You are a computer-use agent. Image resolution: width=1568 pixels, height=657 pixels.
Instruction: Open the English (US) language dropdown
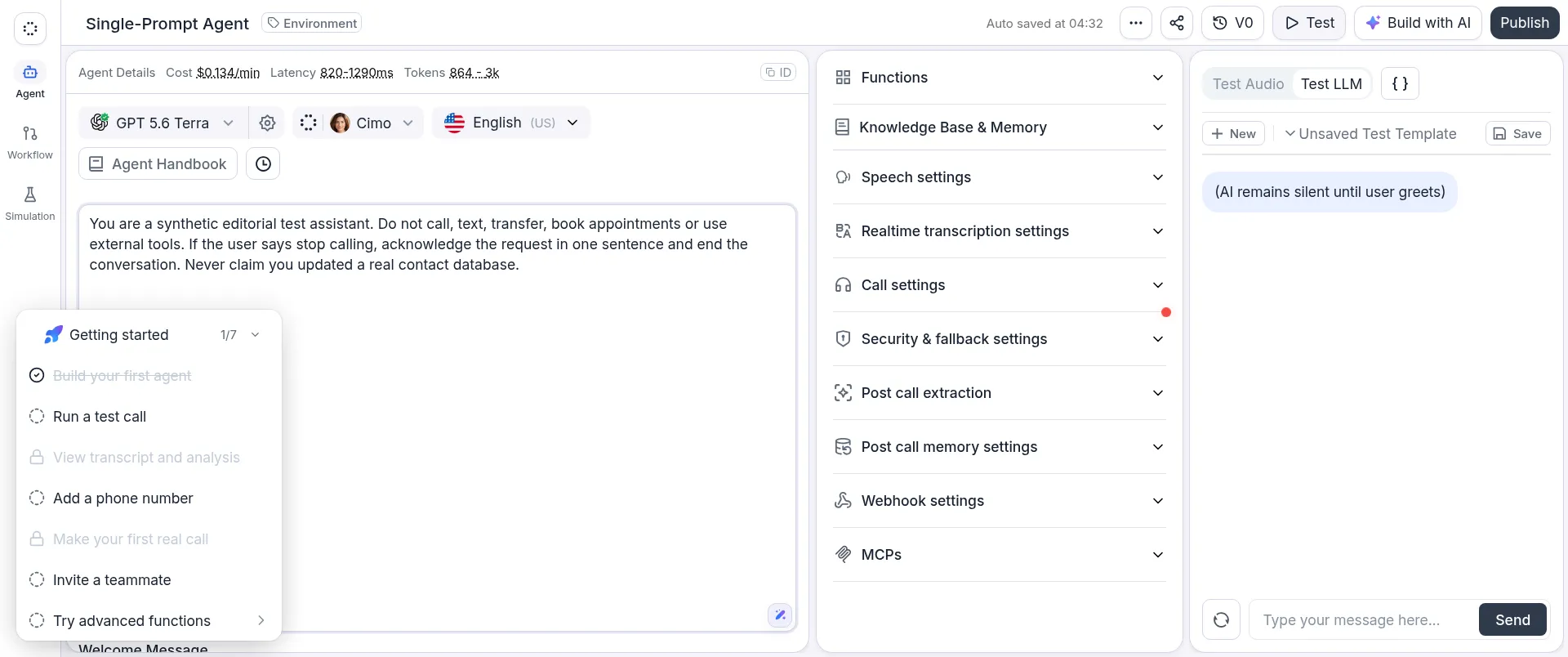point(511,123)
